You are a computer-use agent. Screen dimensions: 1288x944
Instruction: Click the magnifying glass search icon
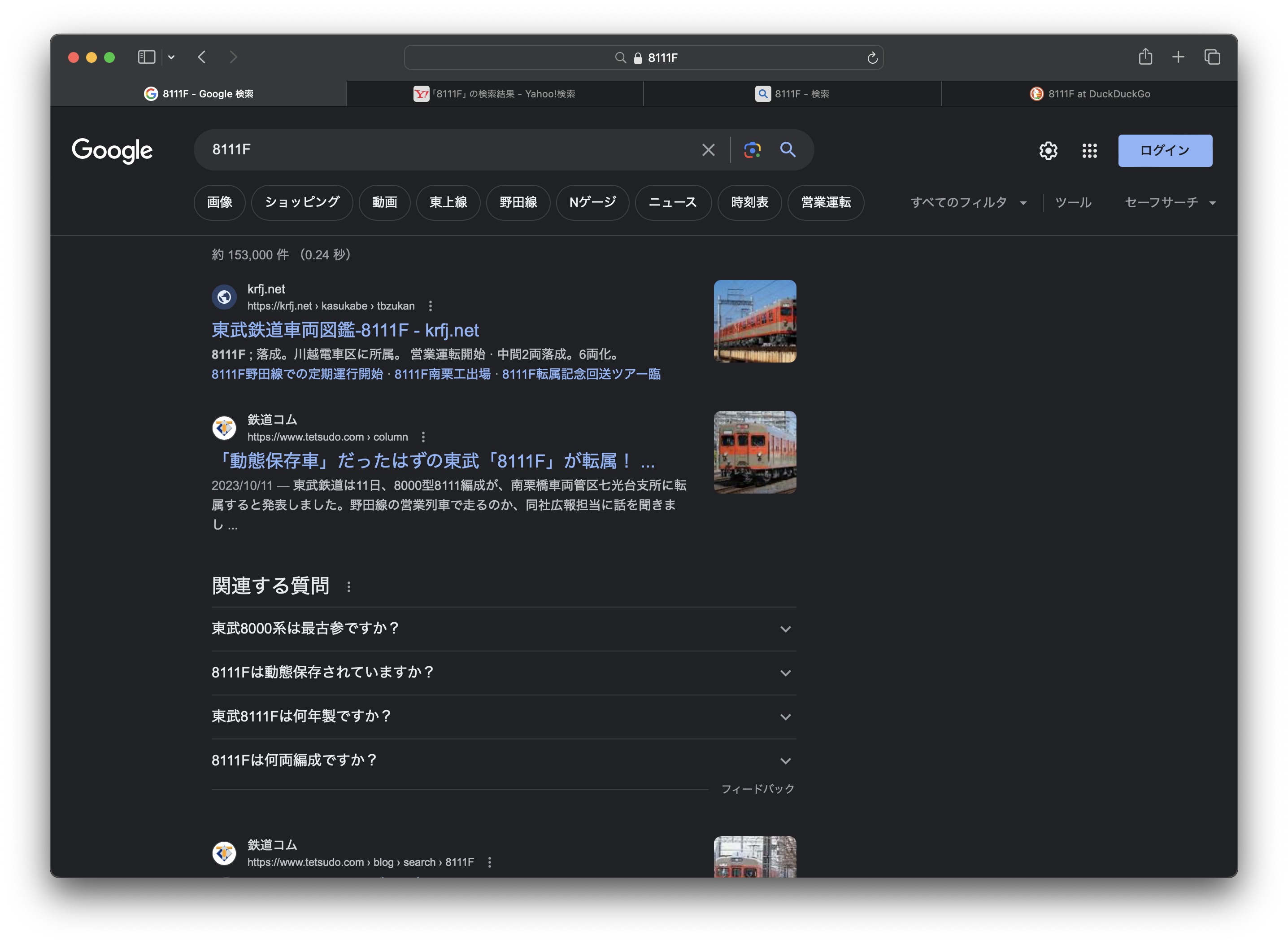click(x=788, y=150)
